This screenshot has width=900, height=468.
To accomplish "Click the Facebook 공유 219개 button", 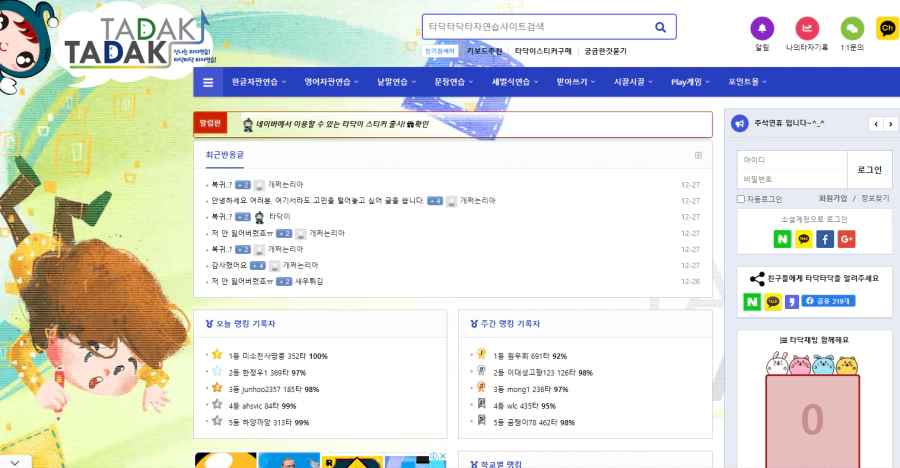I will point(828,301).
